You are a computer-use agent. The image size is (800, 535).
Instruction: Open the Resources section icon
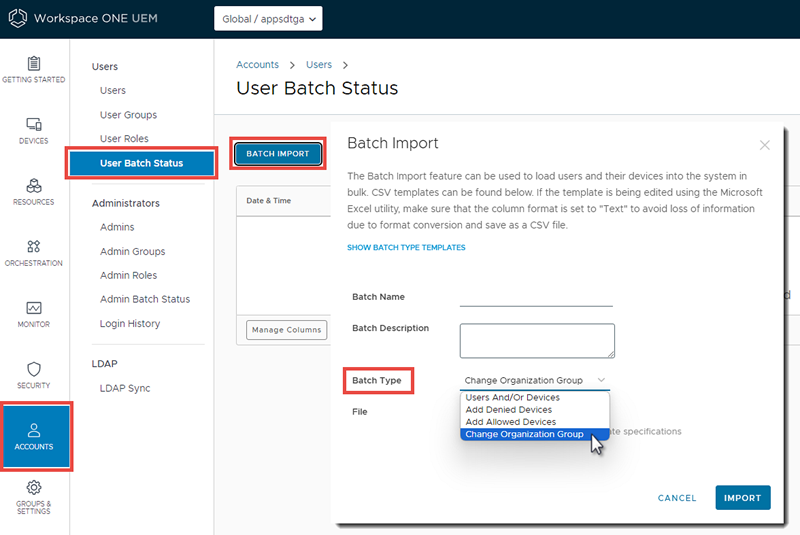coord(34,185)
